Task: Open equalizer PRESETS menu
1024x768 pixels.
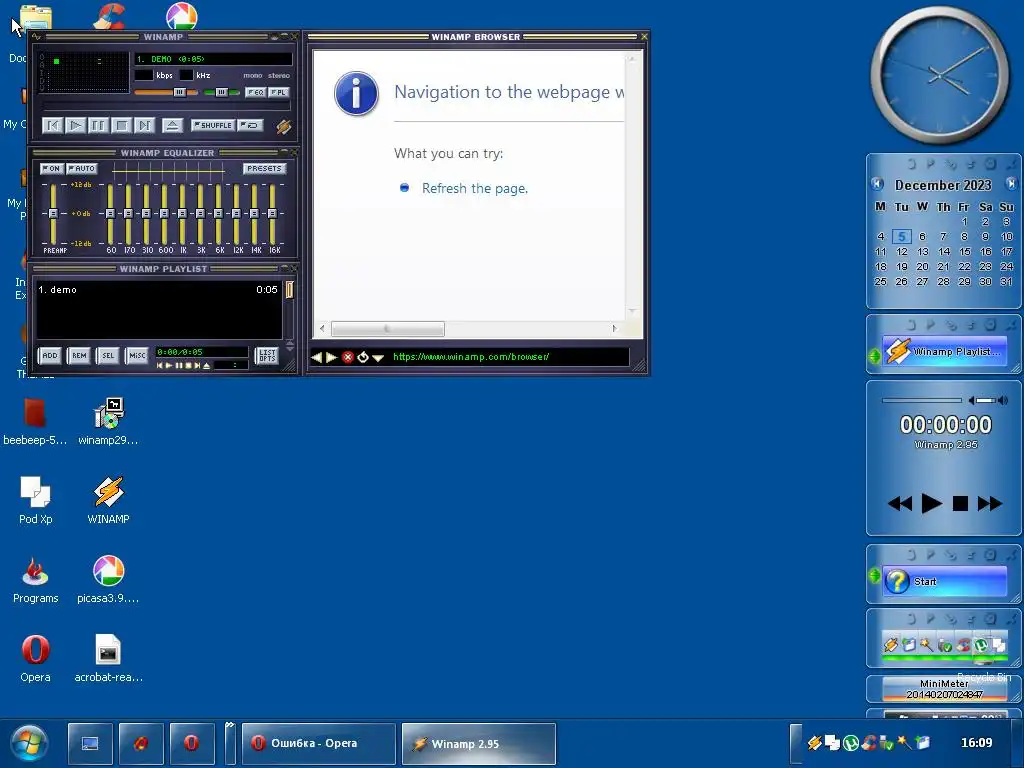Action: pyautogui.click(x=264, y=168)
